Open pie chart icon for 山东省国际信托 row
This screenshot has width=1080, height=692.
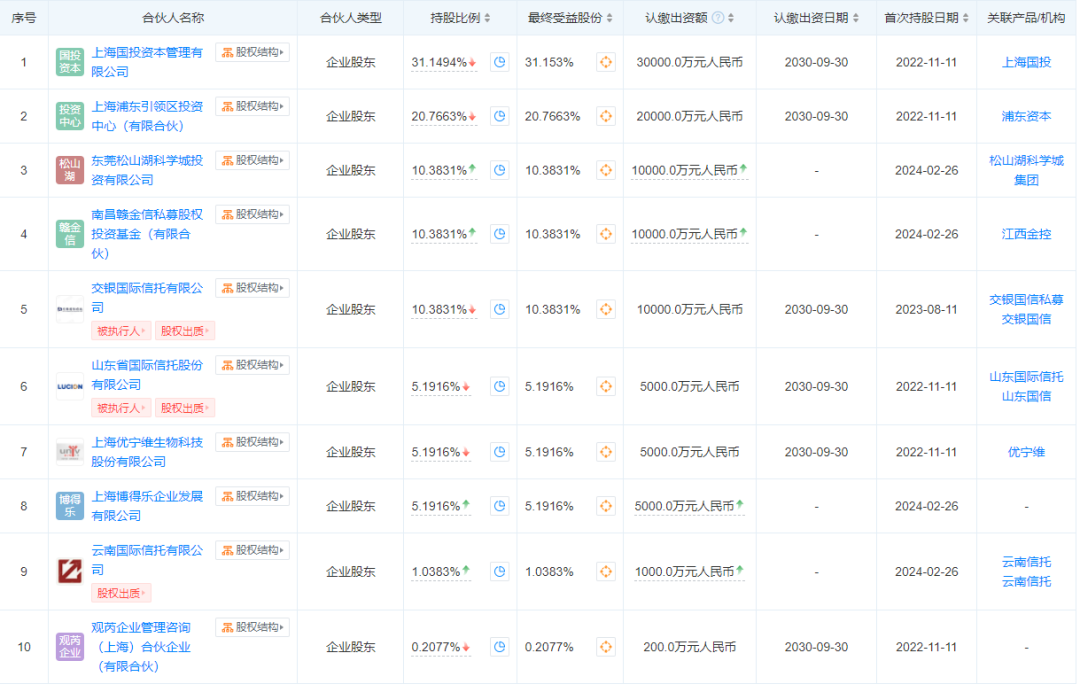pyautogui.click(x=500, y=387)
